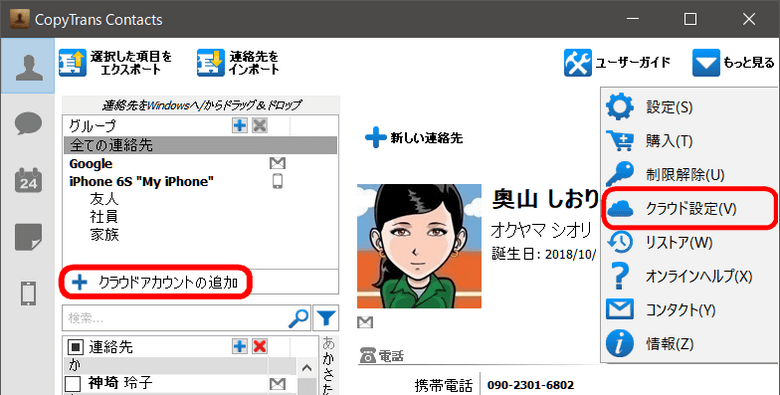The height and width of the screenshot is (395, 780).
Task: Select コンタクト(Y) menu entry
Action: point(689,309)
